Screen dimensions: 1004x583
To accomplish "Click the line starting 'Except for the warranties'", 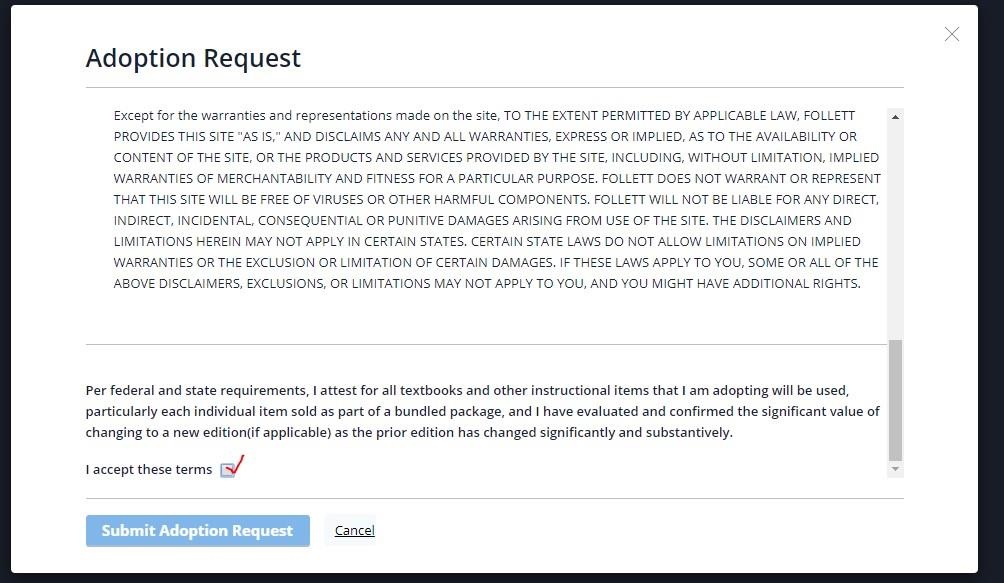I will coord(484,116).
